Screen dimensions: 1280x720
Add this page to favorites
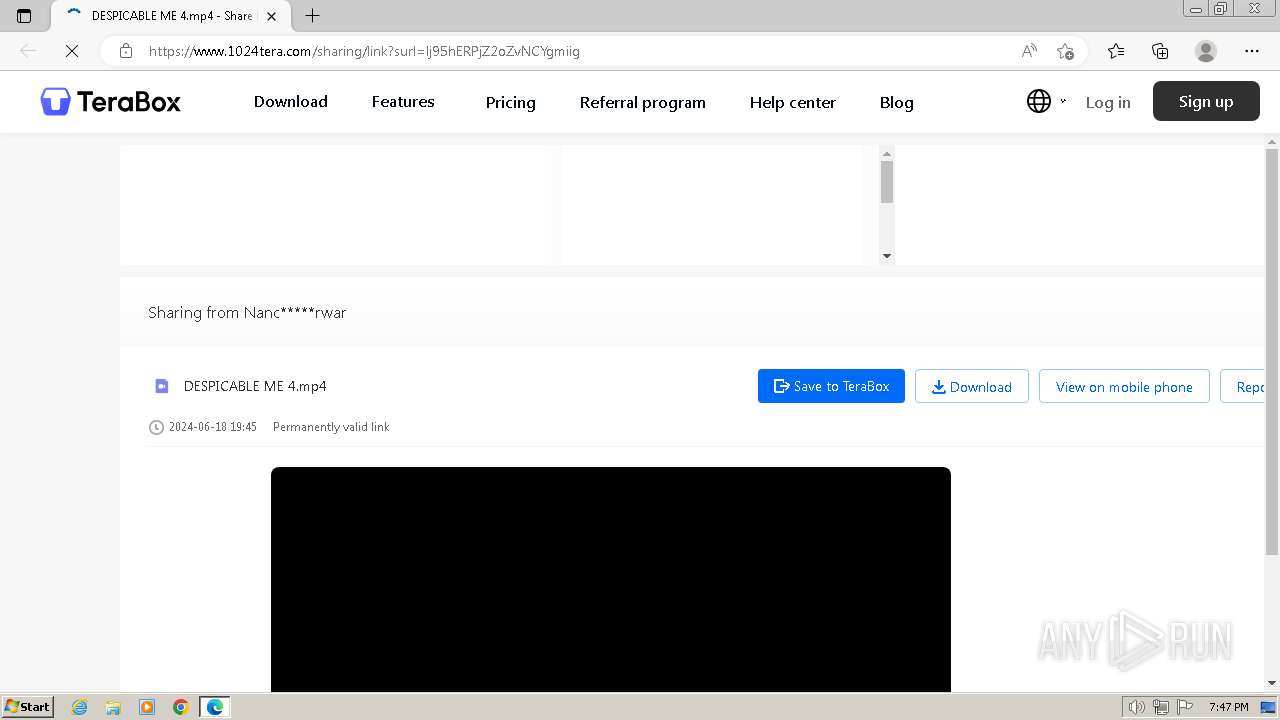tap(1065, 51)
